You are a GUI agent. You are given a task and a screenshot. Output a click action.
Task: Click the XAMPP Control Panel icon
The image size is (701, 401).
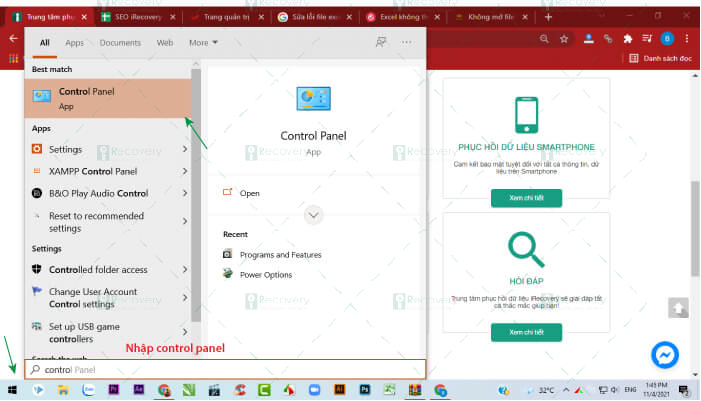[x=37, y=171]
